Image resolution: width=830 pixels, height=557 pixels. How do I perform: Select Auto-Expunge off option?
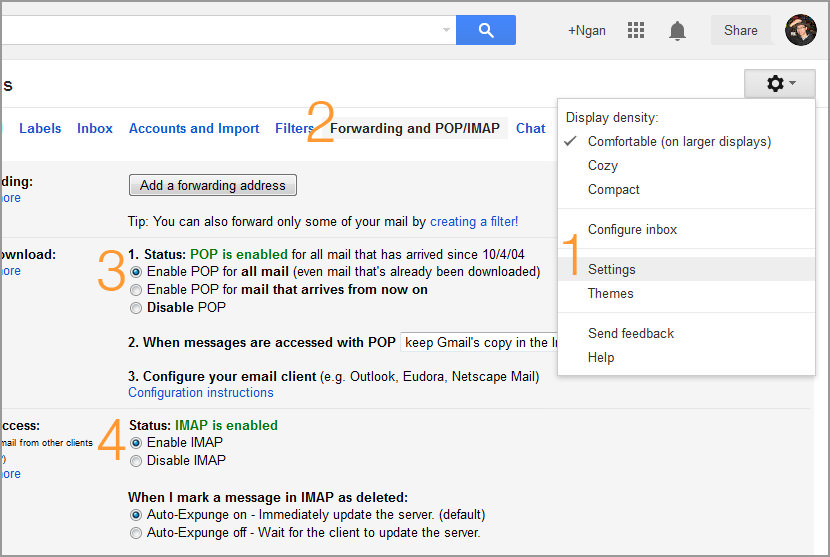pos(136,533)
